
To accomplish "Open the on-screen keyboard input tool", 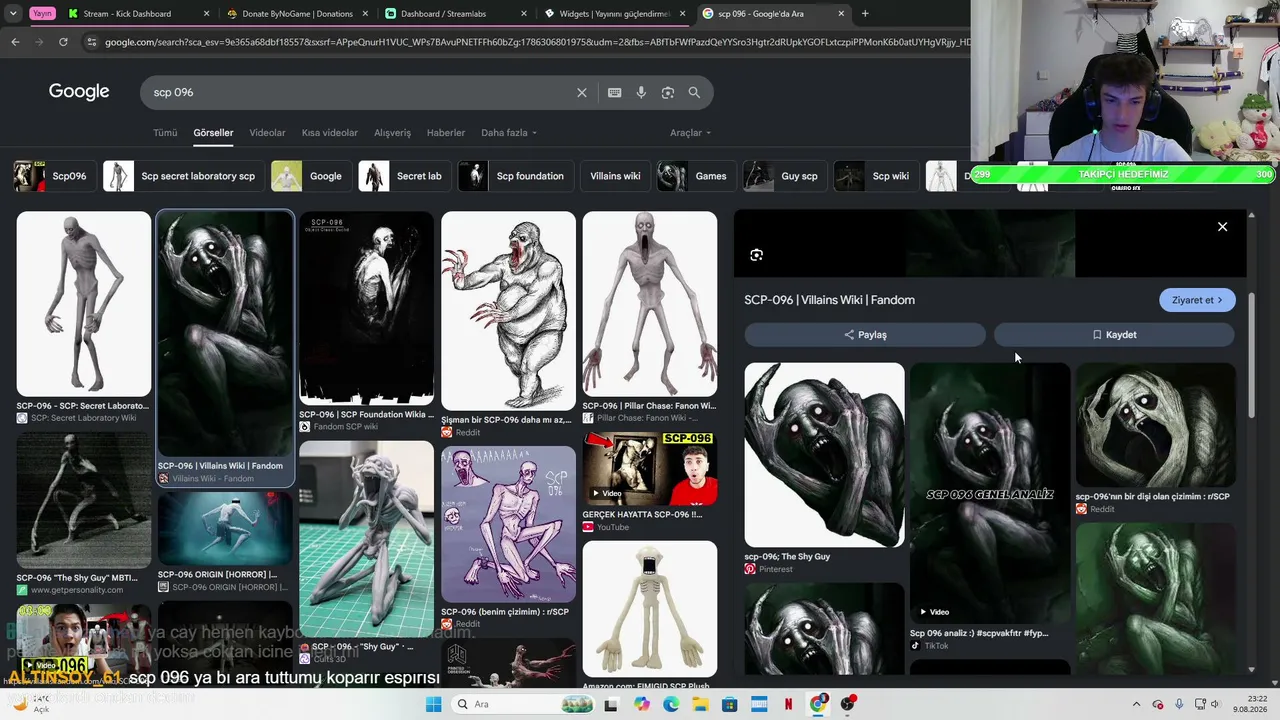I will click(x=615, y=93).
